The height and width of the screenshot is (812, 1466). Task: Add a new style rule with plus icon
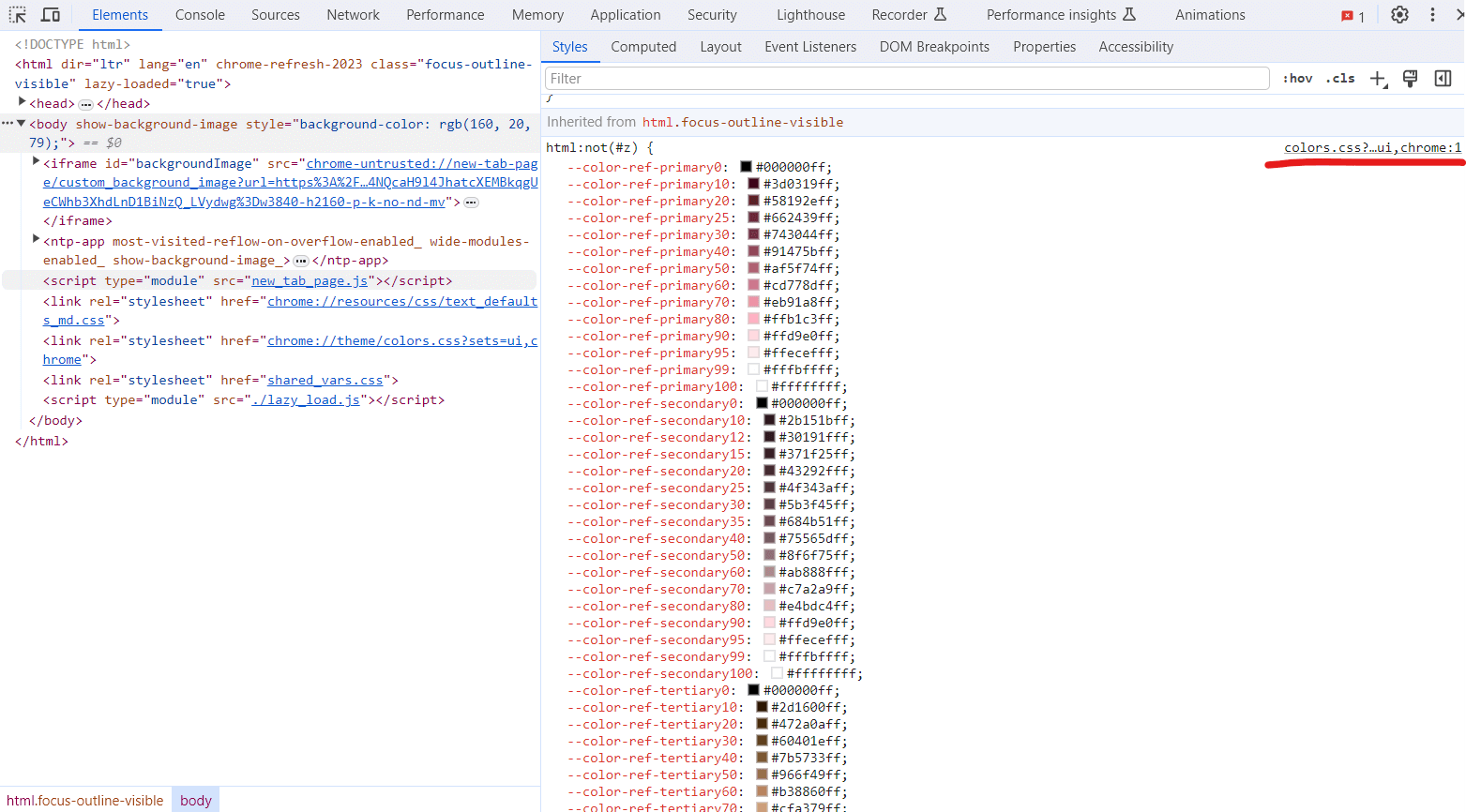[x=1377, y=79]
